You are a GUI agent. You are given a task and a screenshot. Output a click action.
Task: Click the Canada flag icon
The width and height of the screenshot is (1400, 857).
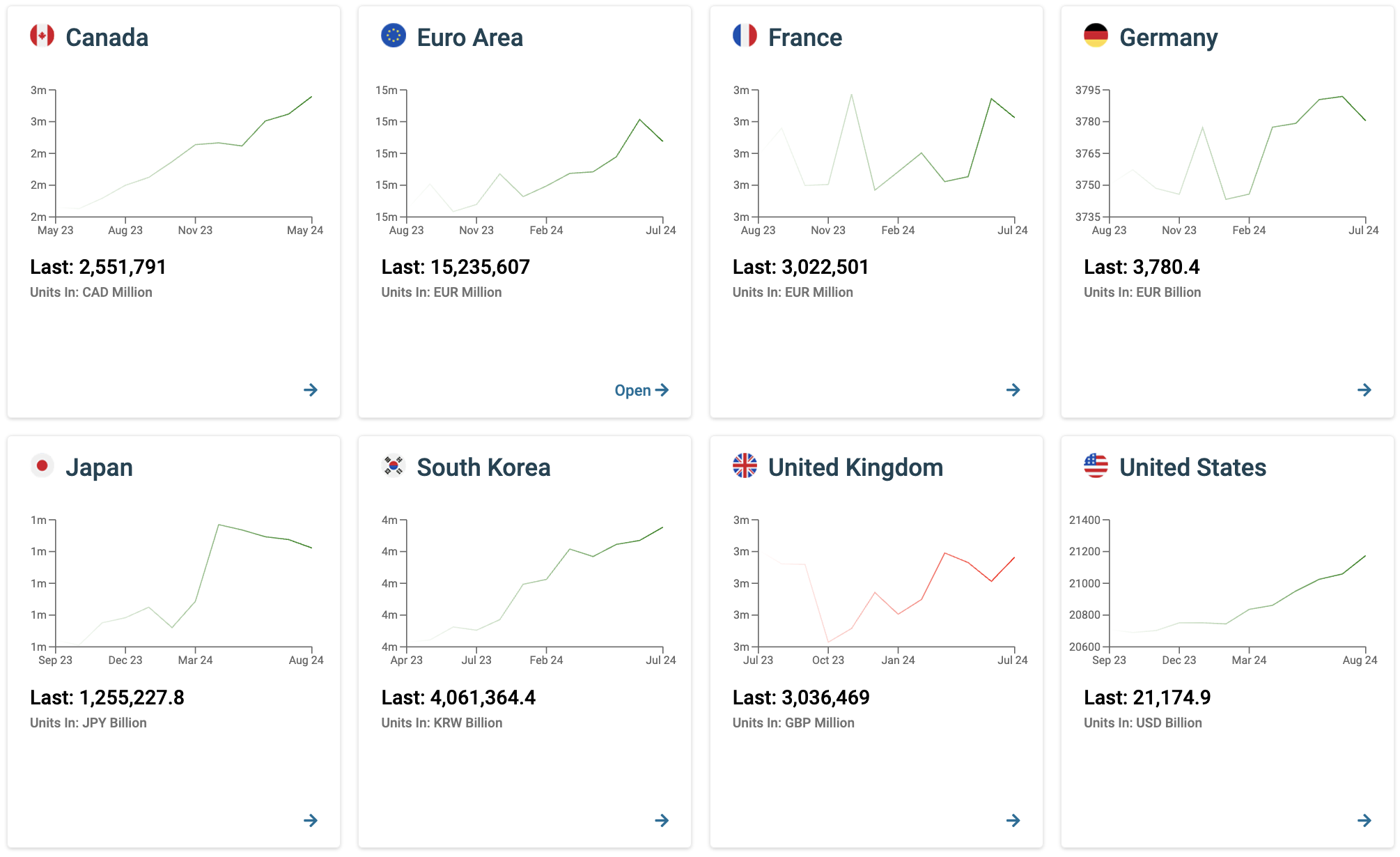pyautogui.click(x=42, y=36)
